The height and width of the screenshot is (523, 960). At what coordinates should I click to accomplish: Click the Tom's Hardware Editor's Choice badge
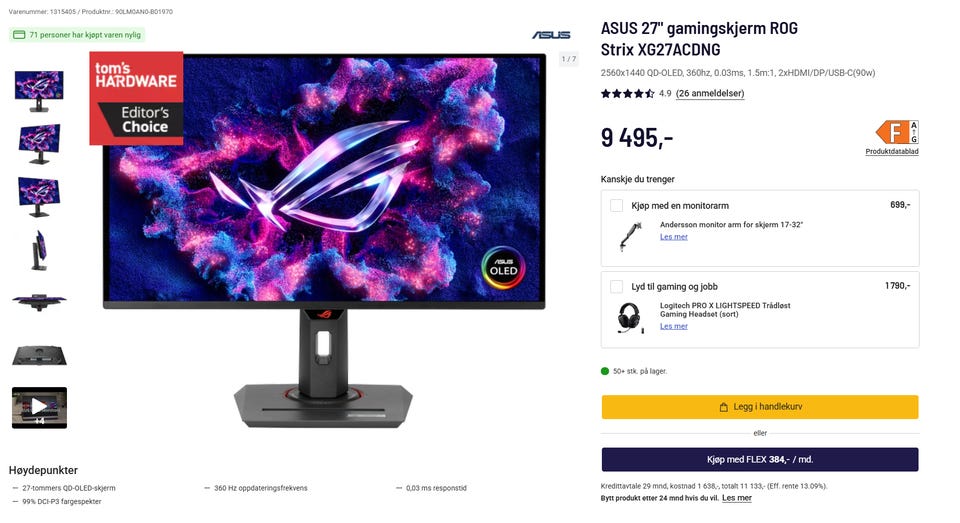point(136,98)
